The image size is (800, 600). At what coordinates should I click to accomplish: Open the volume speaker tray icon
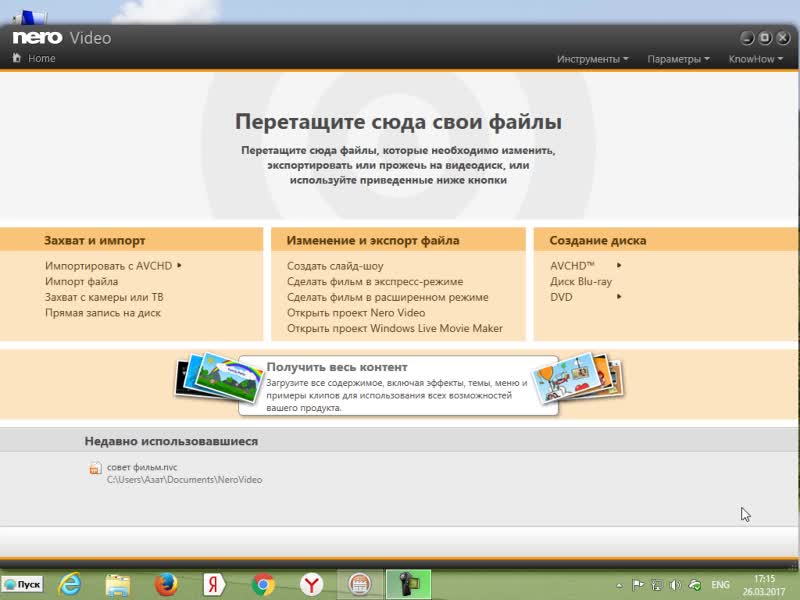coord(676,585)
